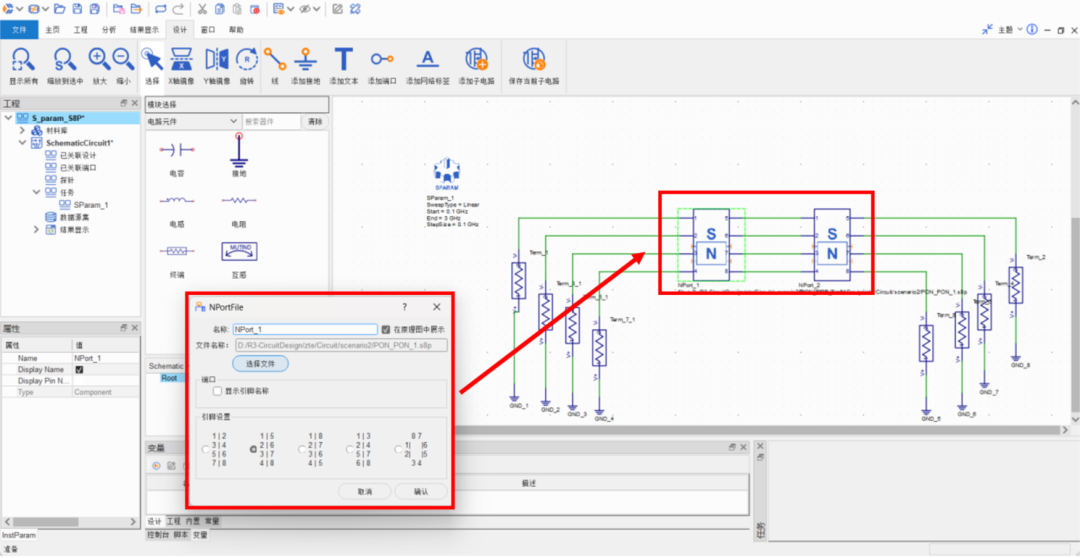Click 添加网络标签 add net label tool

428,66
